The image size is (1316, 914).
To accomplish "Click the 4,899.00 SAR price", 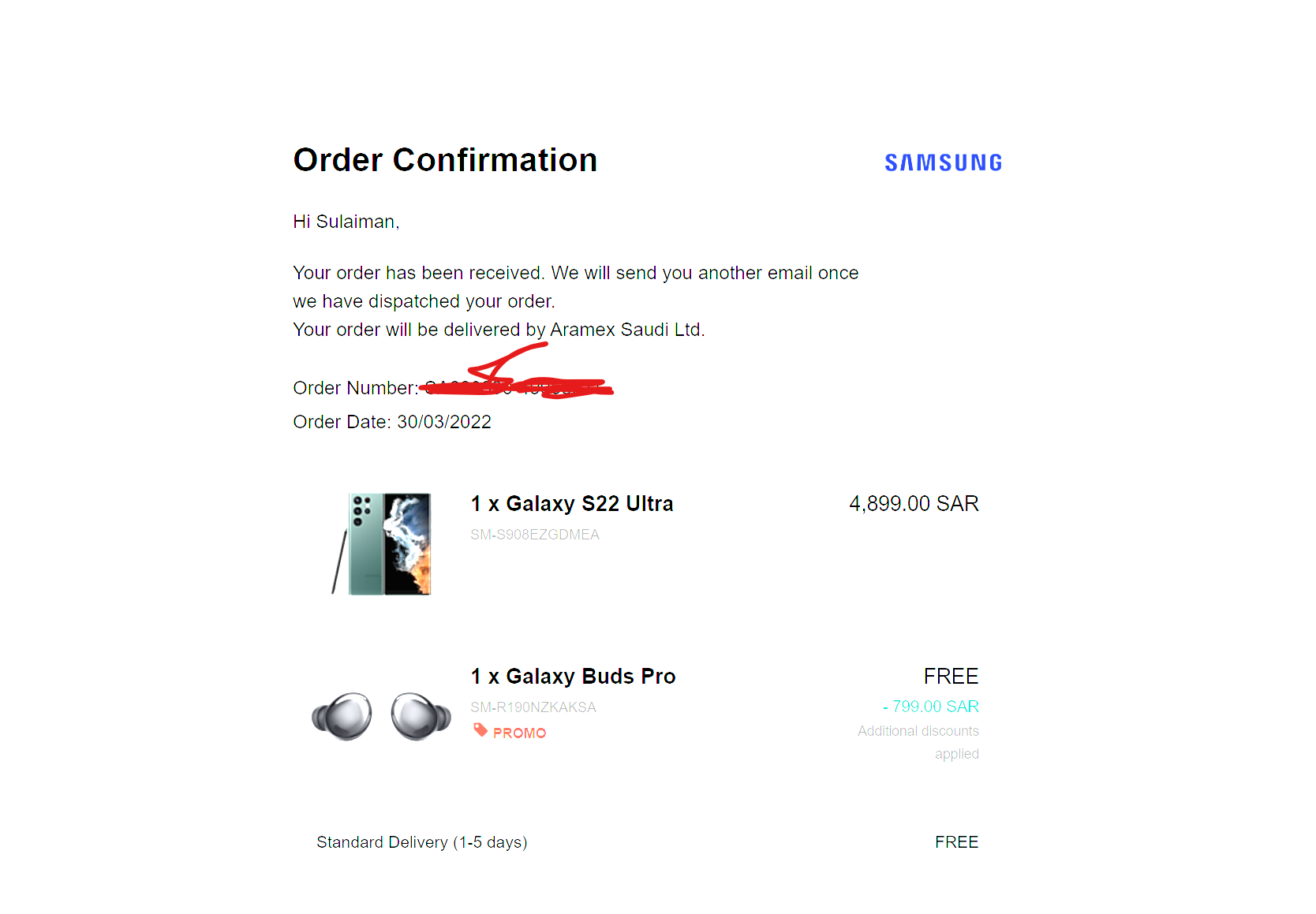I will click(914, 503).
